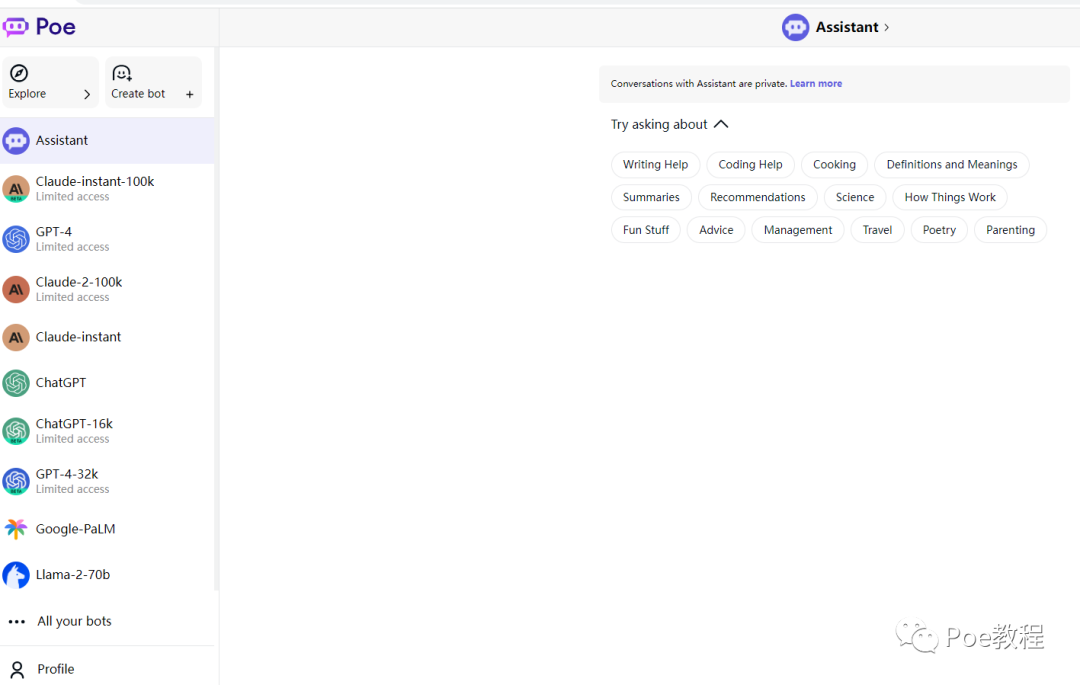
Task: Open the Assistant avatar icon in sidebar
Action: 16,140
